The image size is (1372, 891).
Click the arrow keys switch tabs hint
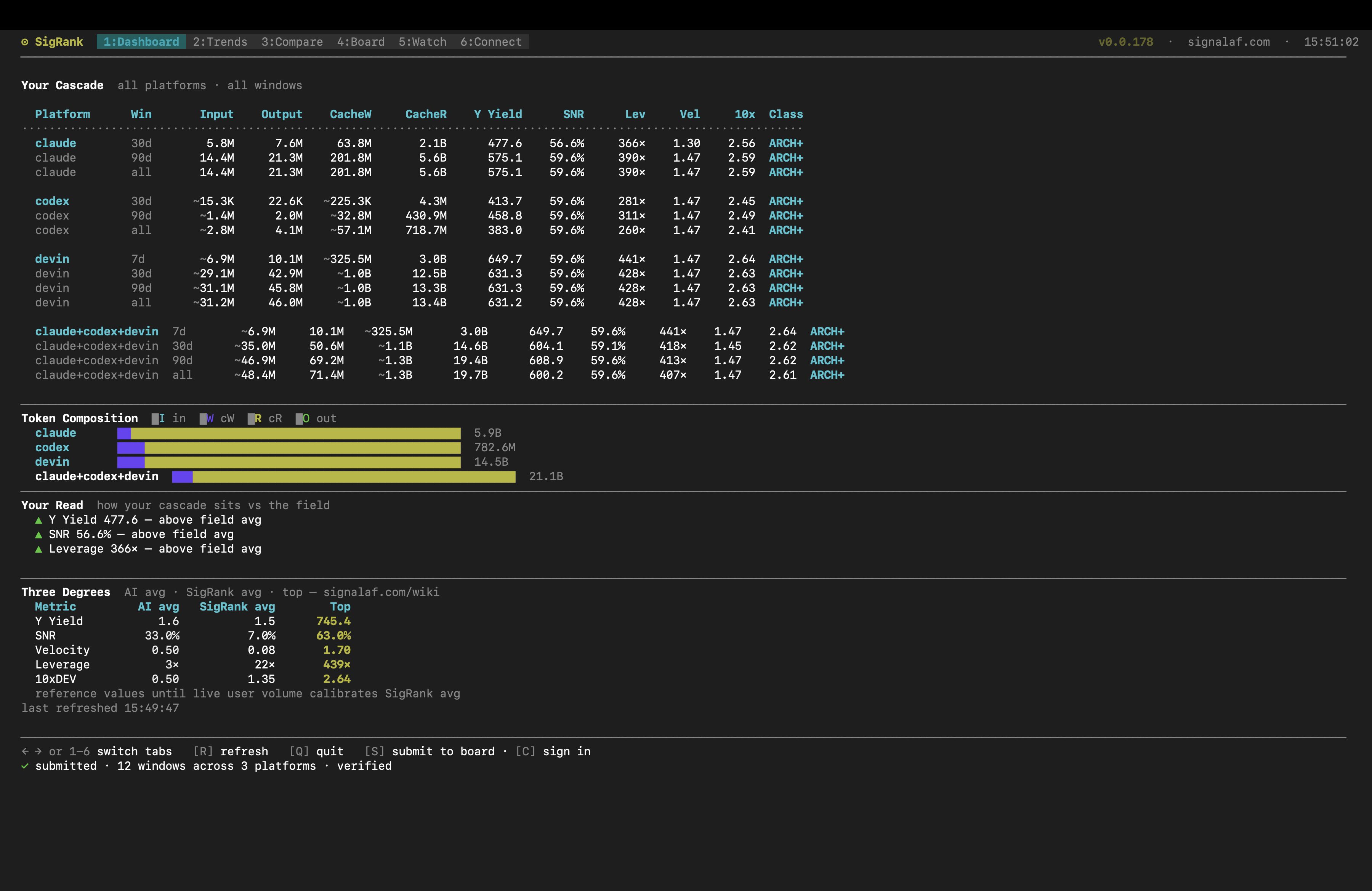click(x=97, y=752)
